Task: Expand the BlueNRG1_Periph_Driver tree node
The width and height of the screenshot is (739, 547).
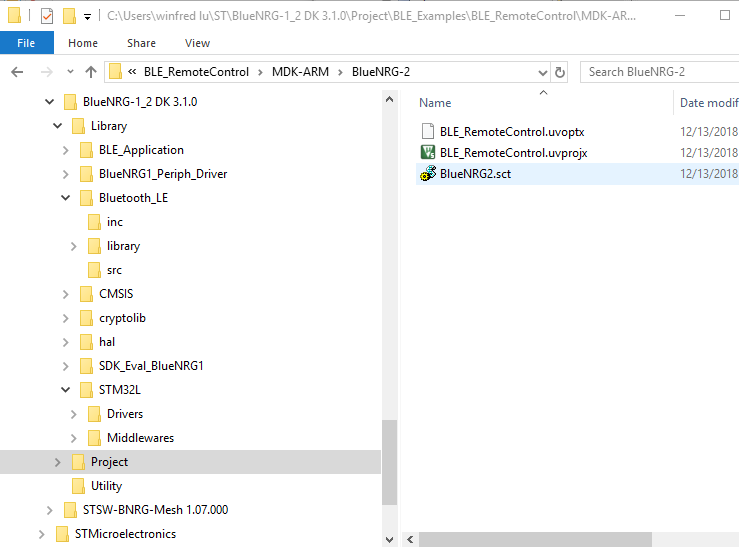Action: click(x=66, y=174)
